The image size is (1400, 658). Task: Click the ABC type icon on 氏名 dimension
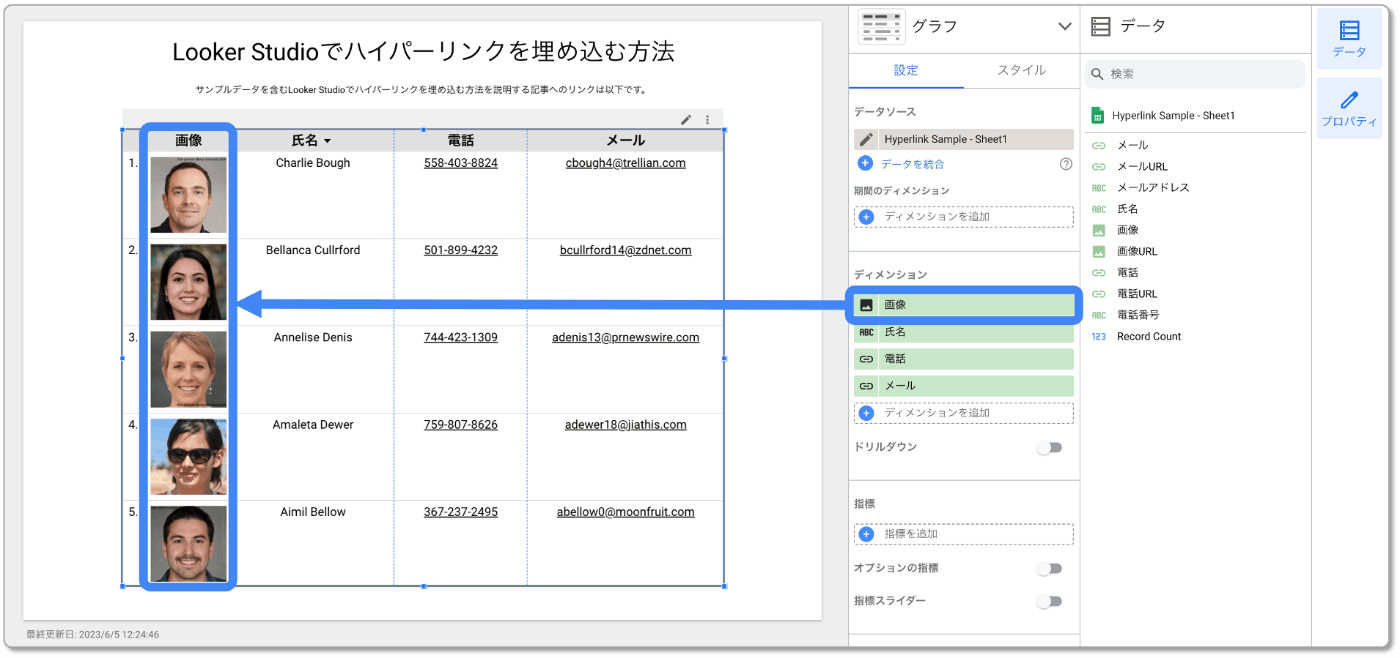866,332
